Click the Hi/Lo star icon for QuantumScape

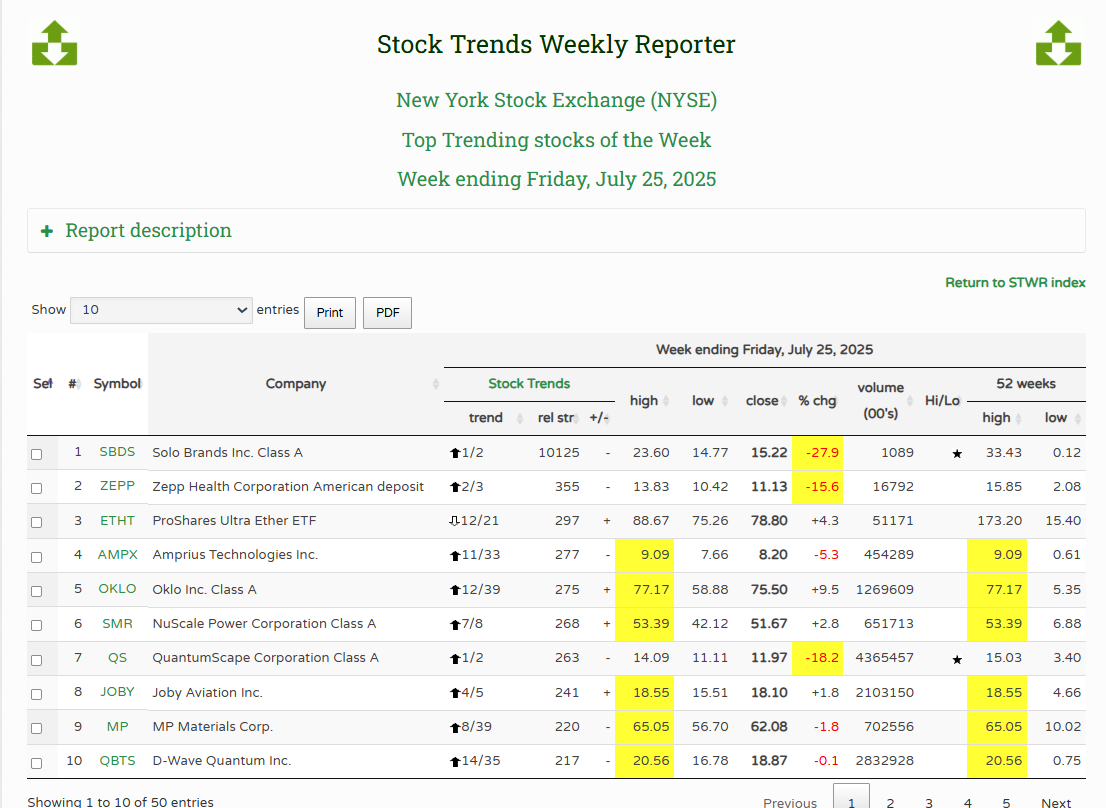click(957, 660)
